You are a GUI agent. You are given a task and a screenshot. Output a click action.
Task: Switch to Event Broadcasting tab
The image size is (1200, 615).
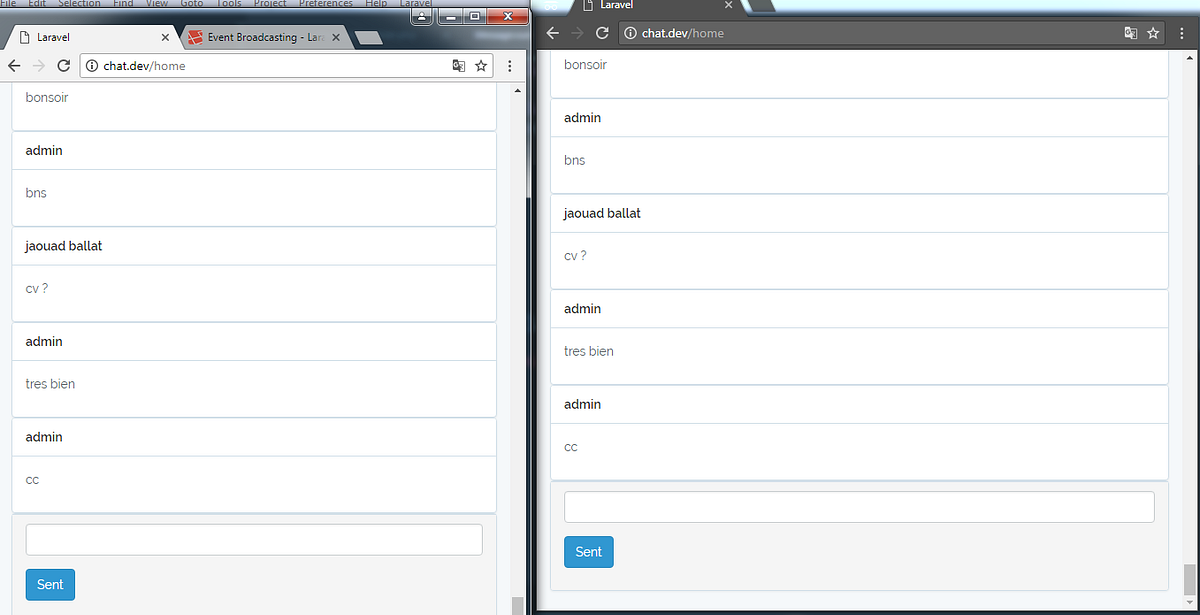(265, 38)
